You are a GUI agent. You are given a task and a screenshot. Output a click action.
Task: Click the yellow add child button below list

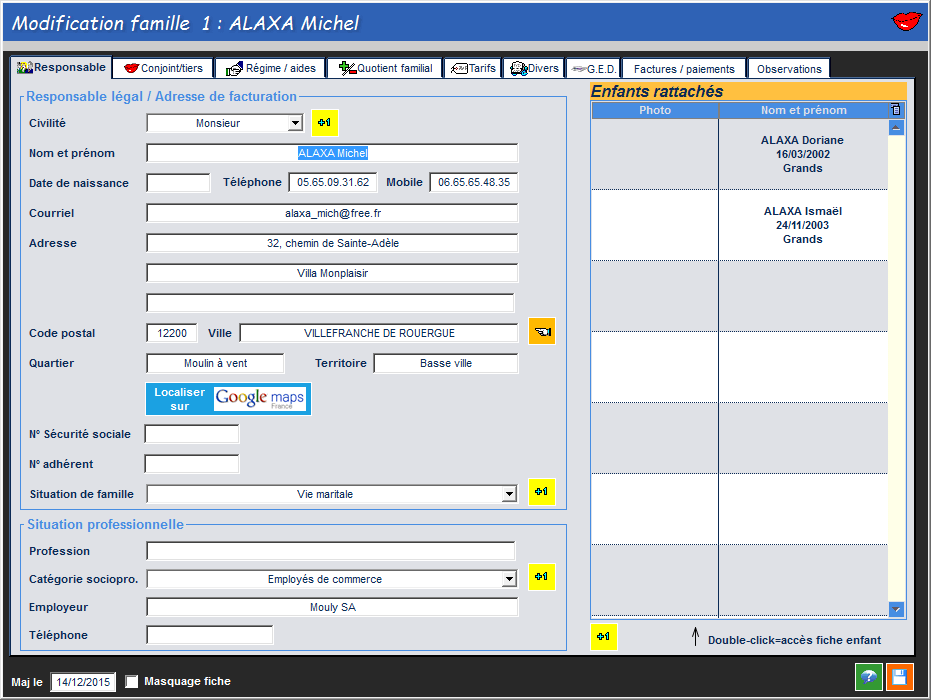(x=604, y=637)
